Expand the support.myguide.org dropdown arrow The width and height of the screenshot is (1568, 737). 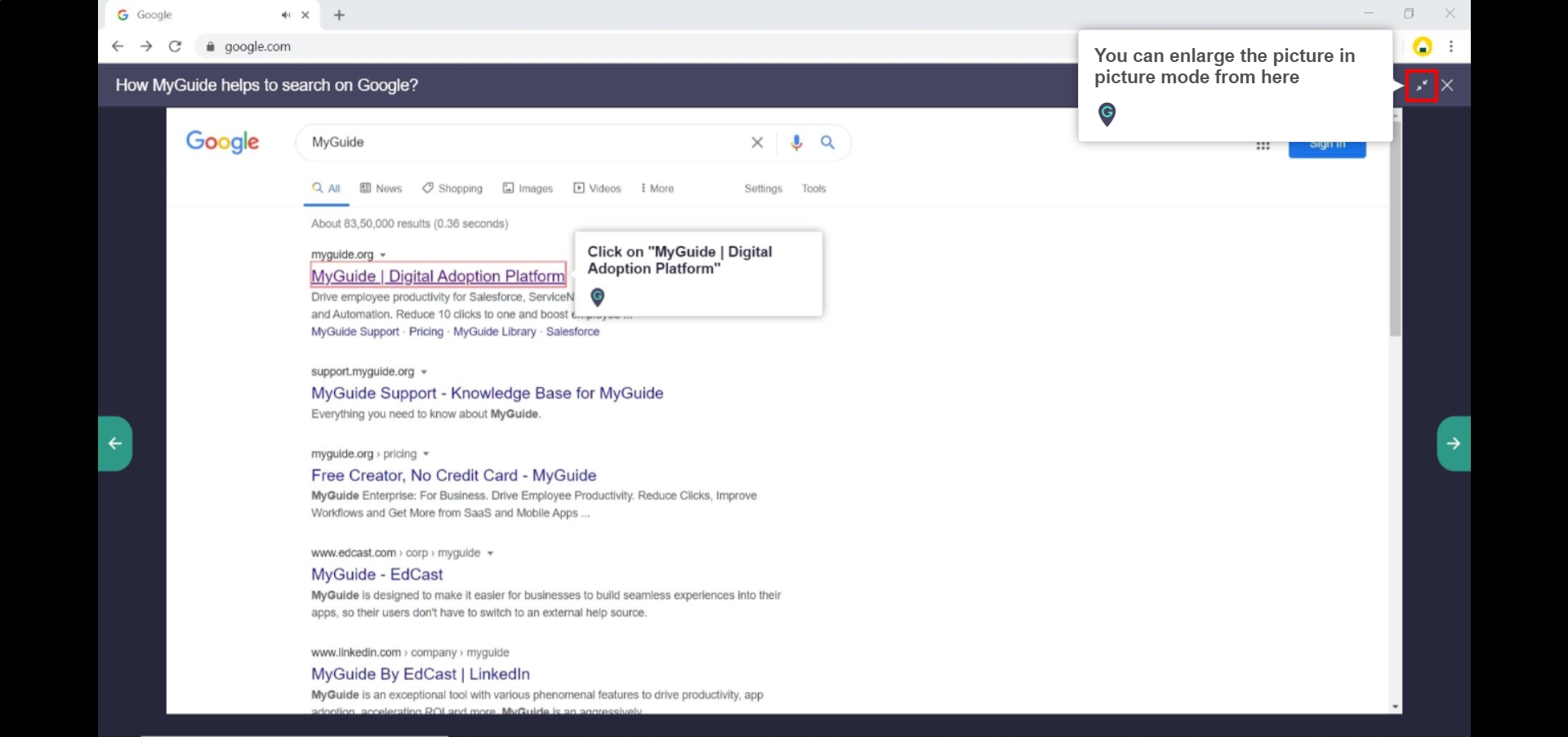424,372
